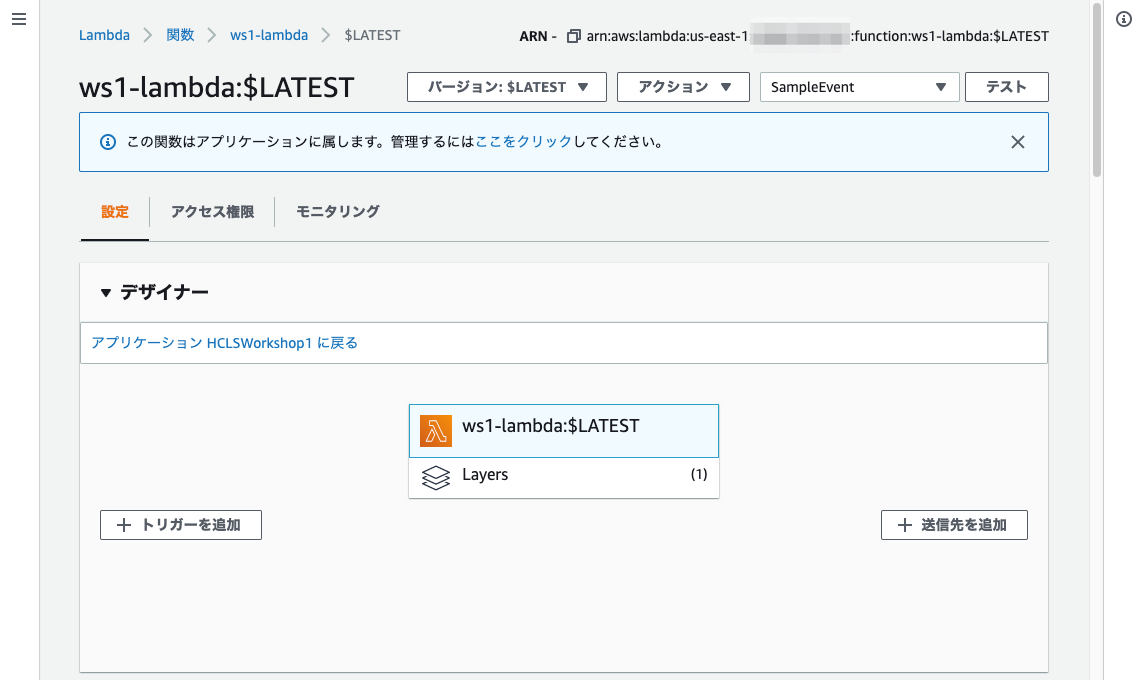Select the 設定 tab
This screenshot has height=680, width=1141.
pyautogui.click(x=115, y=212)
